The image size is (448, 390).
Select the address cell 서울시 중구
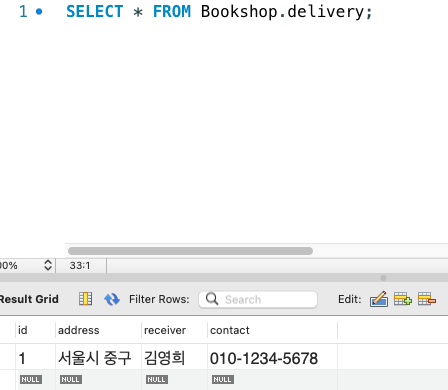[x=98, y=358]
